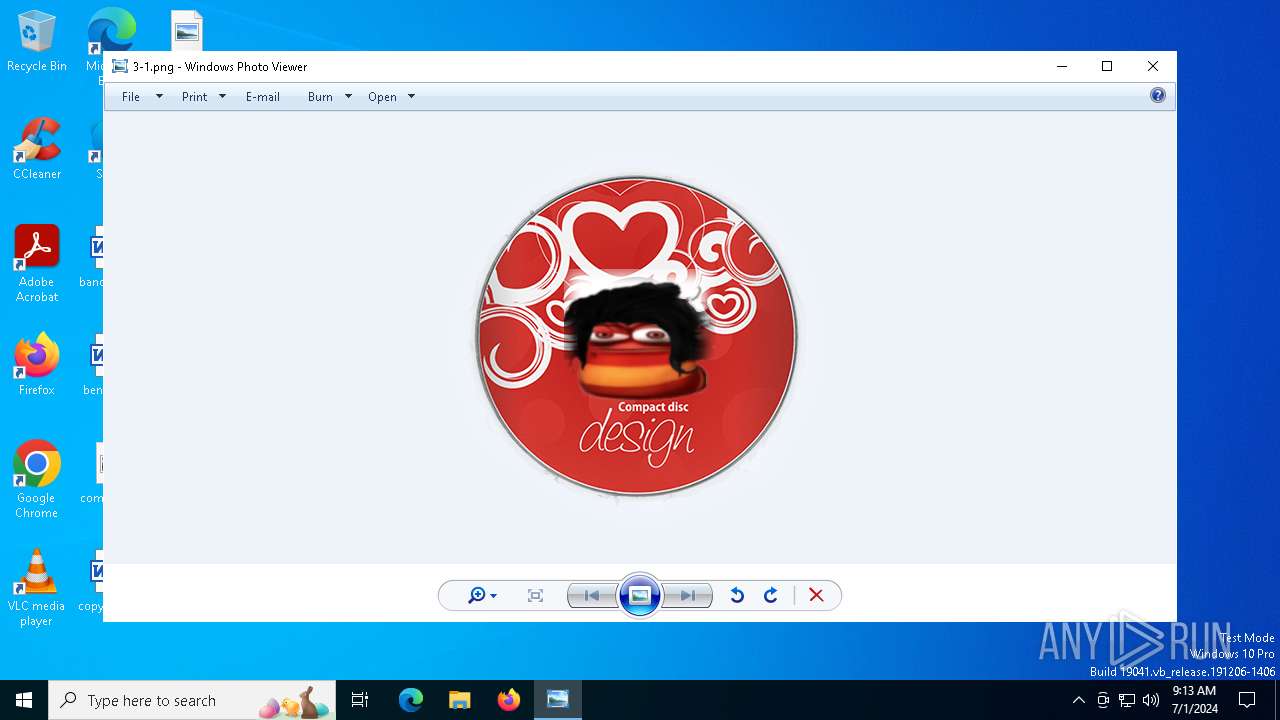This screenshot has height=720, width=1280.
Task: Select the image file on the desktop
Action: tap(187, 30)
